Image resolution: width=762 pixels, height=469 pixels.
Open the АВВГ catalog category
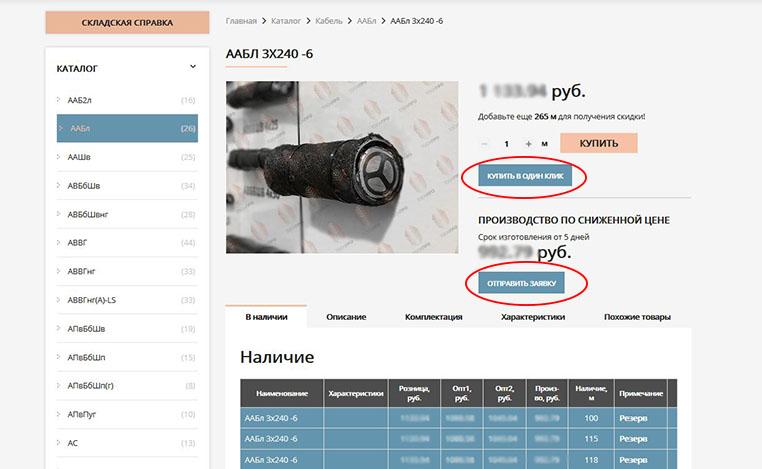(80, 243)
